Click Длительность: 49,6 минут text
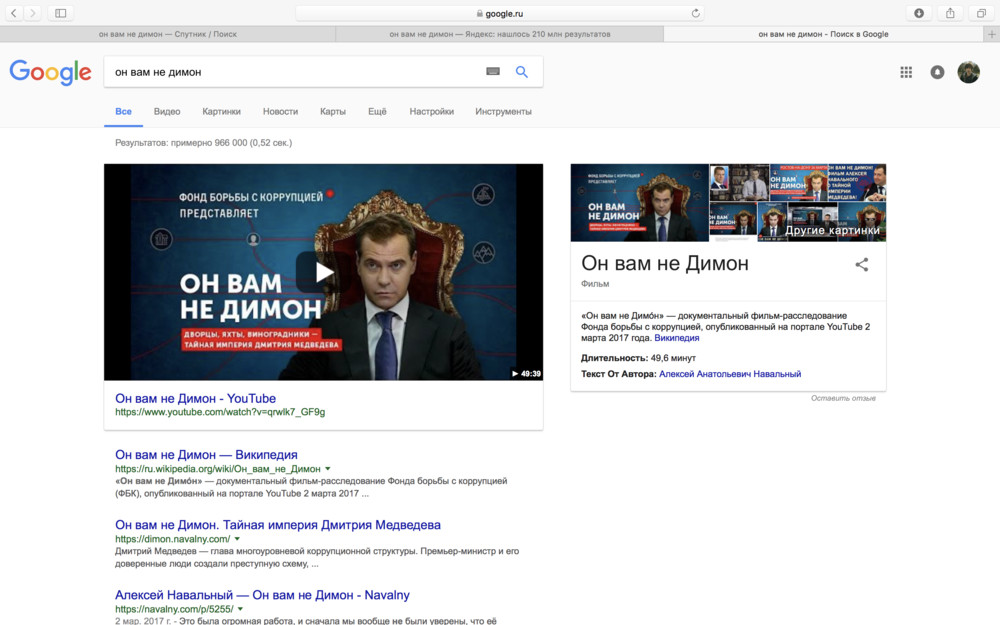 638,358
